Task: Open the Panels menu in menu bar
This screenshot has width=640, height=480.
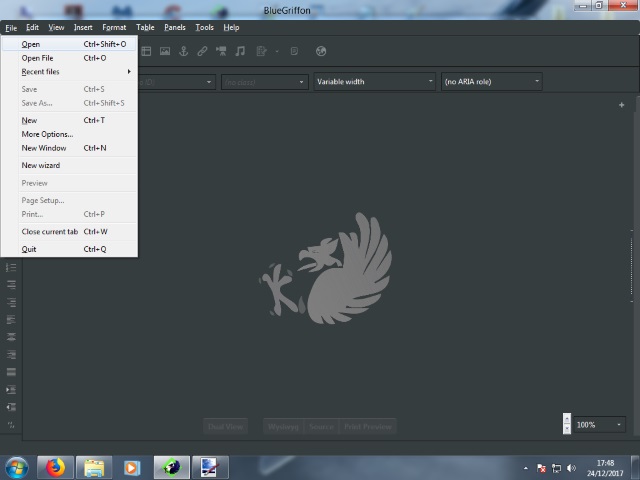Action: point(175,27)
